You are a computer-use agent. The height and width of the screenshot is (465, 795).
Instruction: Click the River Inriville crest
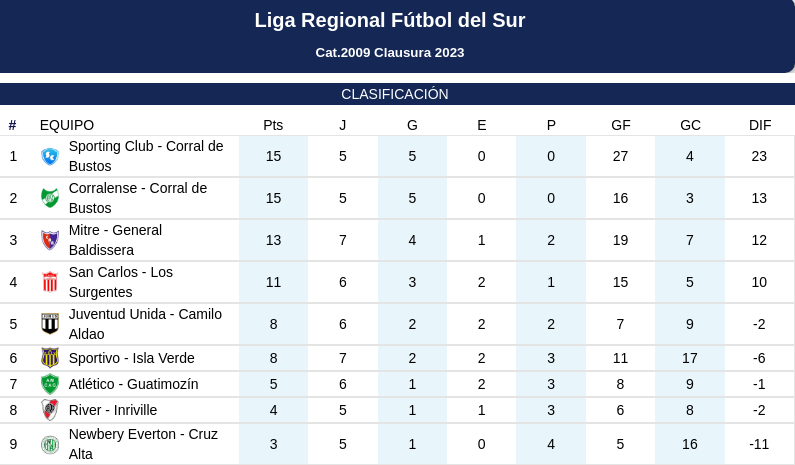point(50,410)
